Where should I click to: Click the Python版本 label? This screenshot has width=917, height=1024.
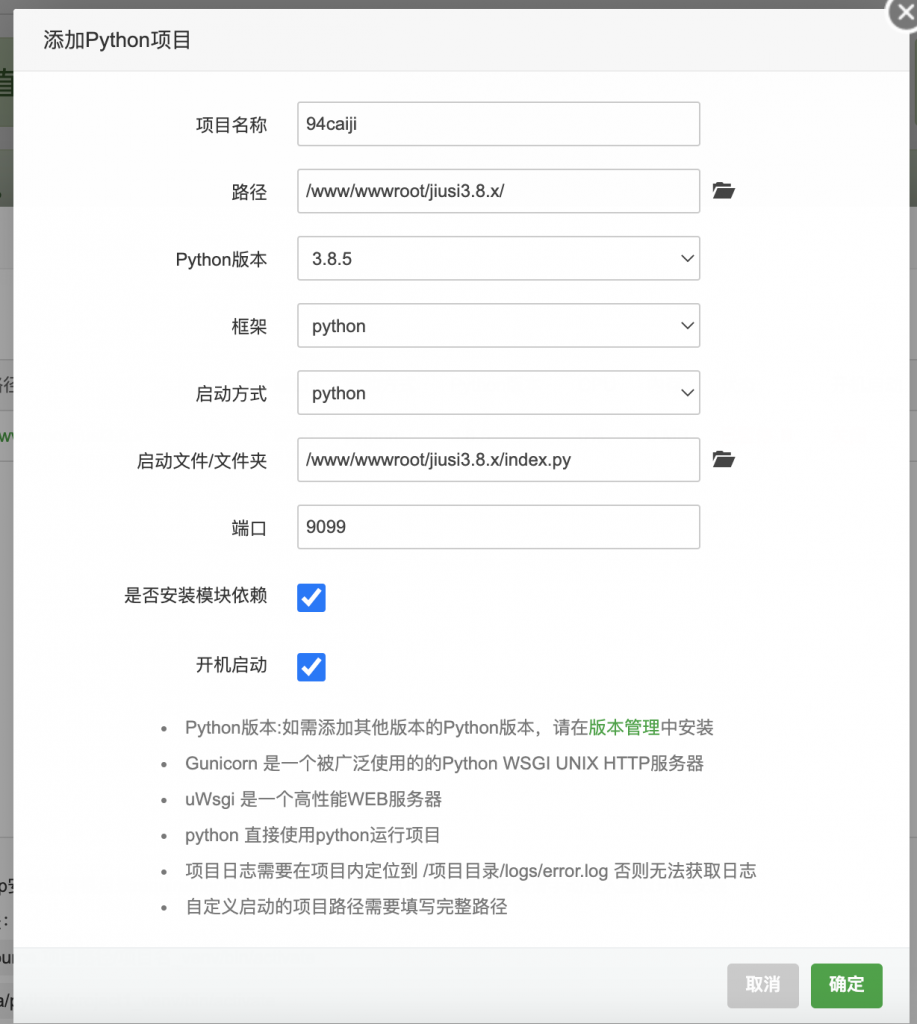click(221, 259)
